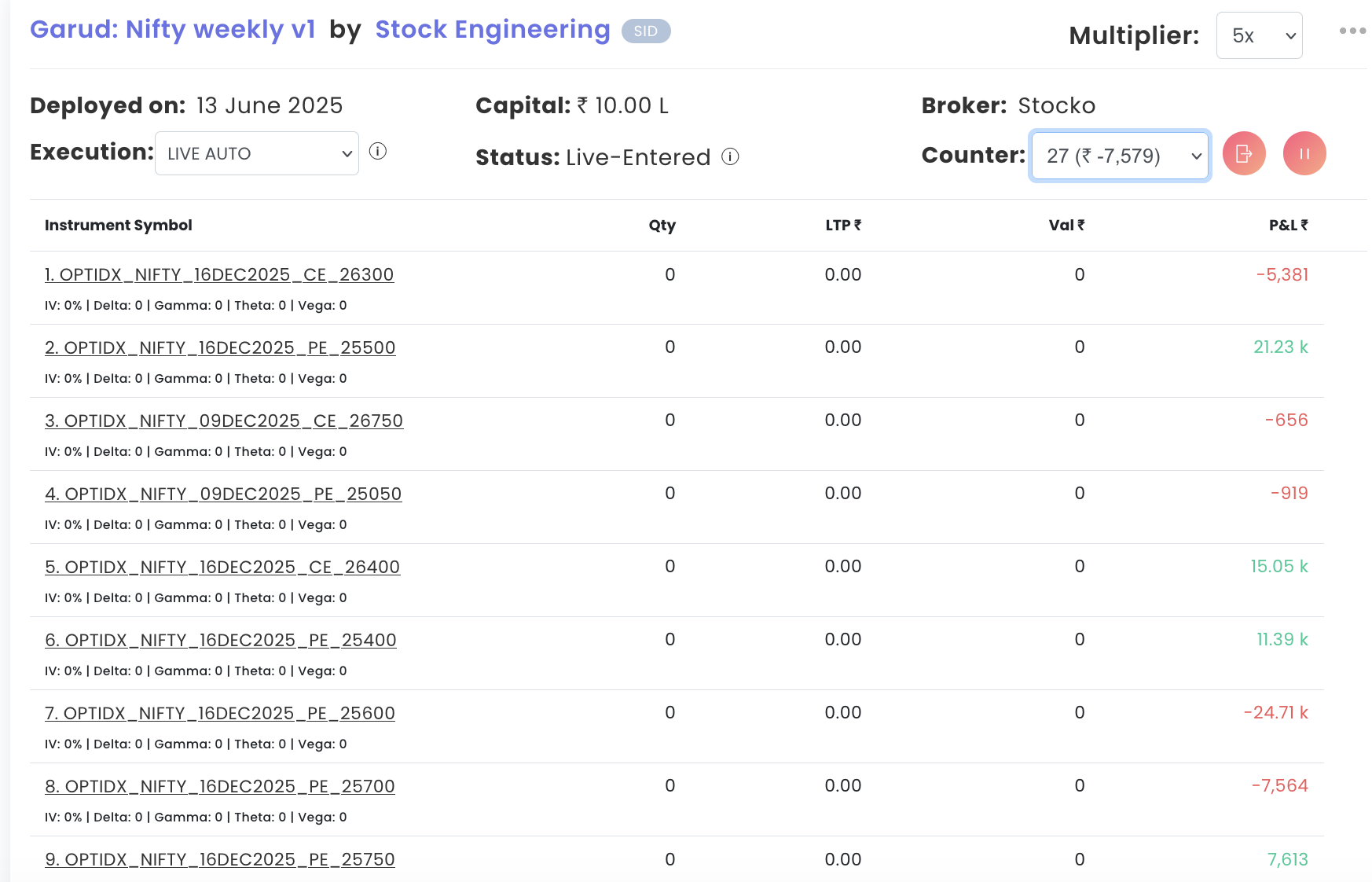Click the info icon next to Live-Entered status
This screenshot has height=882, width=1372.
[x=730, y=157]
